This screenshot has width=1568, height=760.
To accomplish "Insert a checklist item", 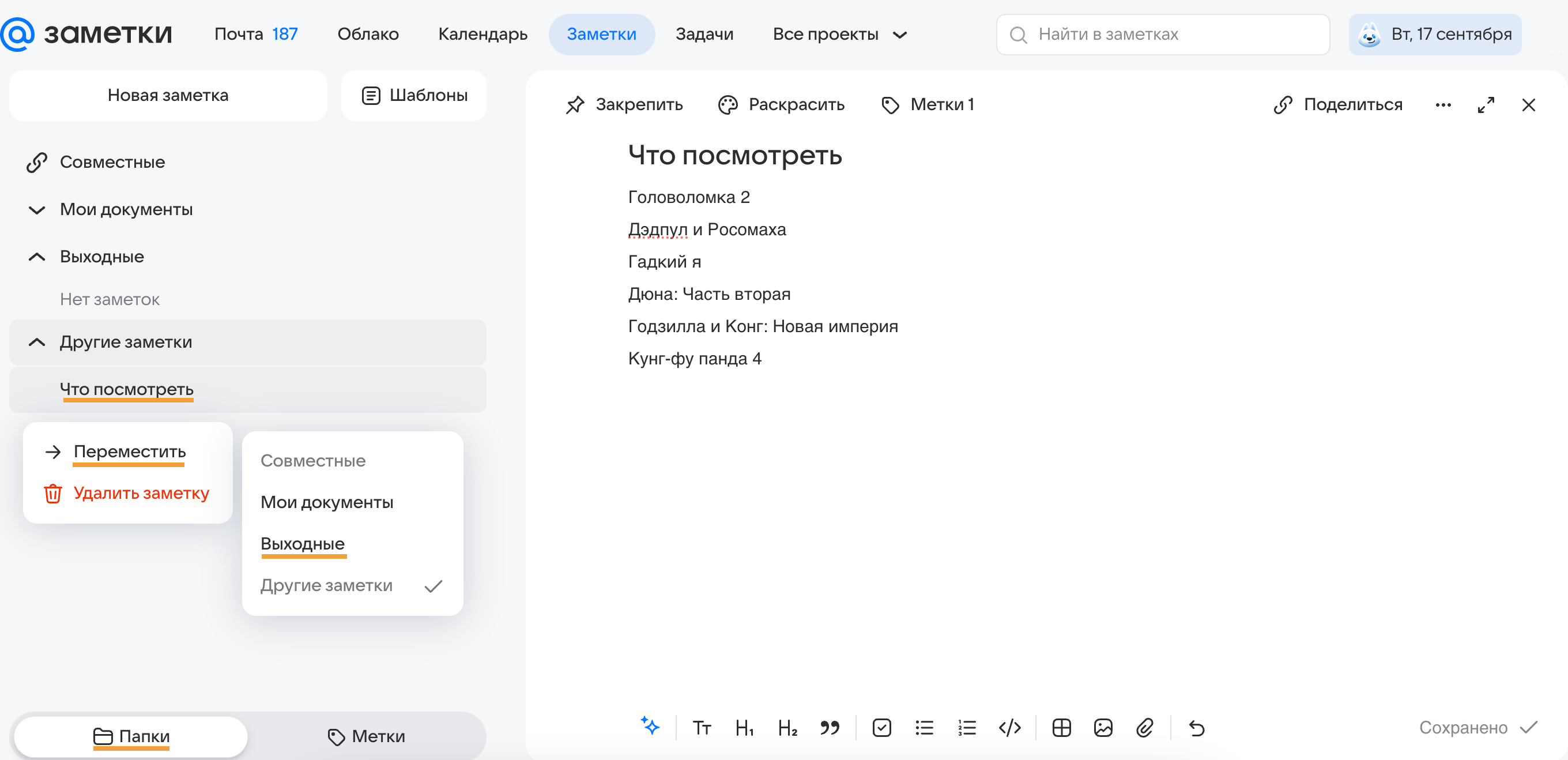I will click(x=881, y=728).
